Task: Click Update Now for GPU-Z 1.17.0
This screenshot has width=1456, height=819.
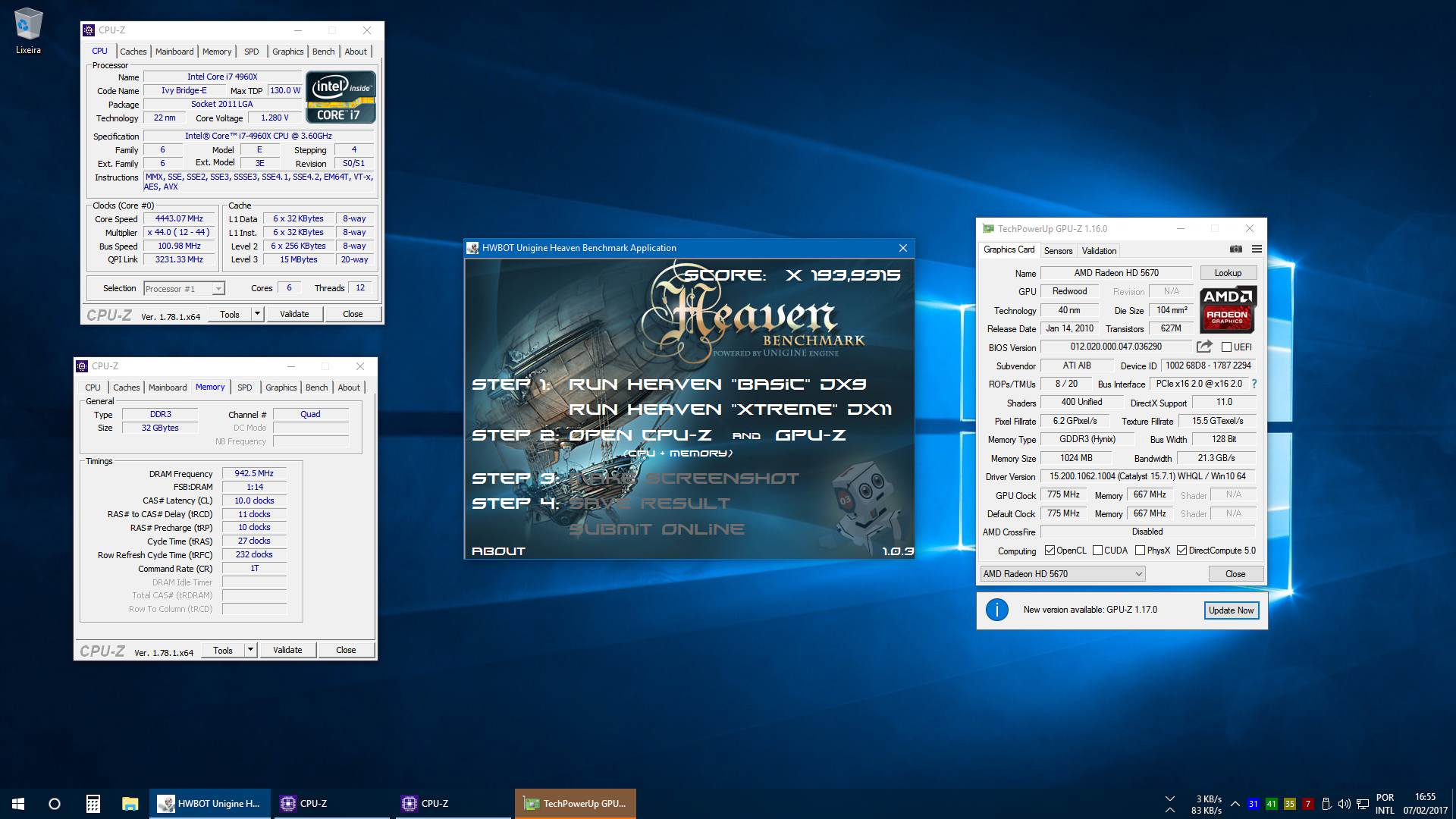Action: 1232,610
